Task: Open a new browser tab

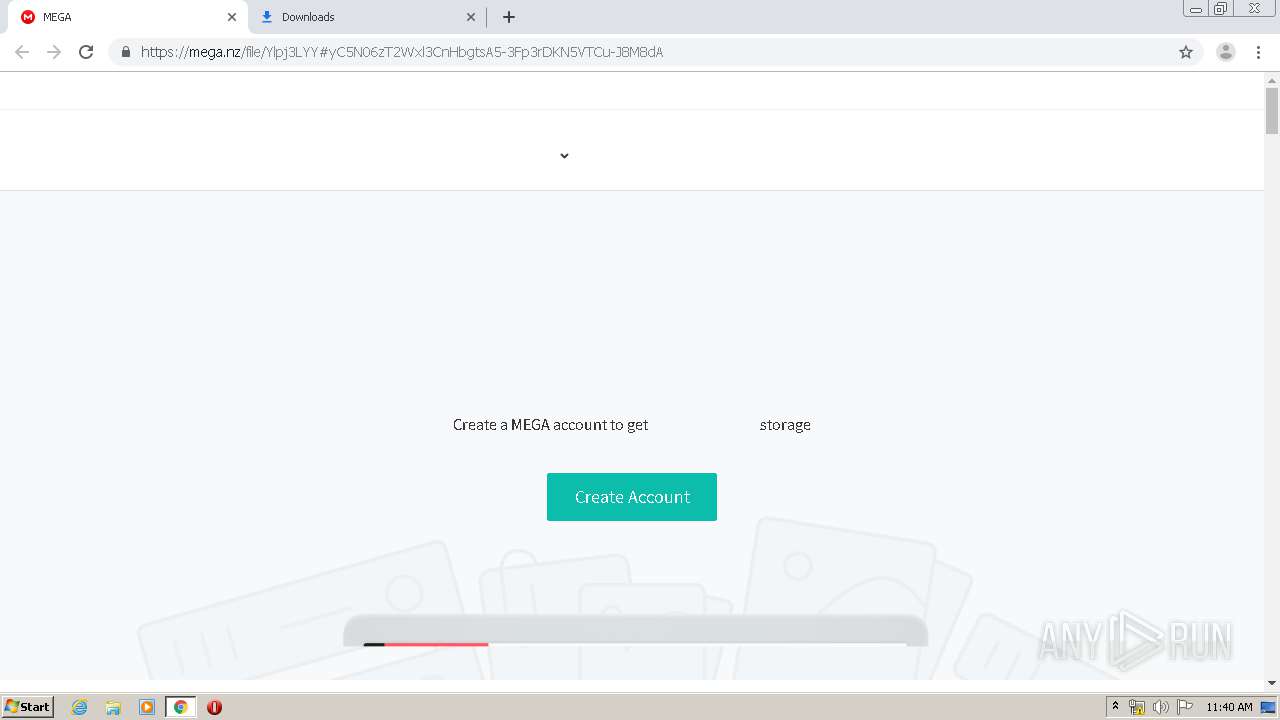Action: [509, 17]
